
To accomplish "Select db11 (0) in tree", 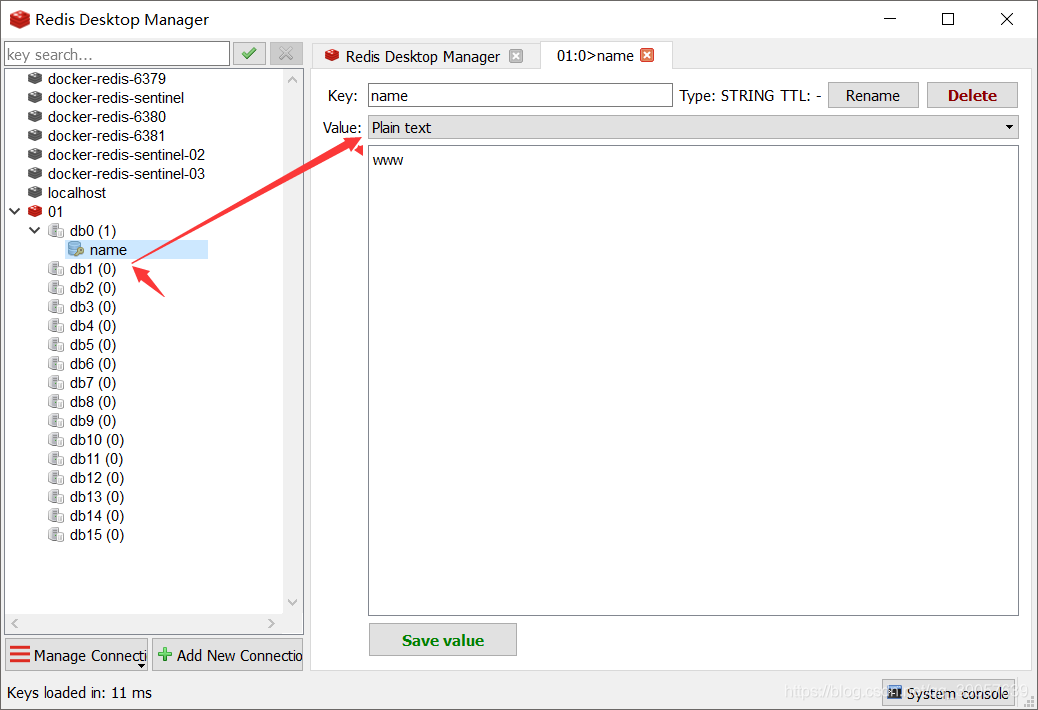I will [97, 459].
